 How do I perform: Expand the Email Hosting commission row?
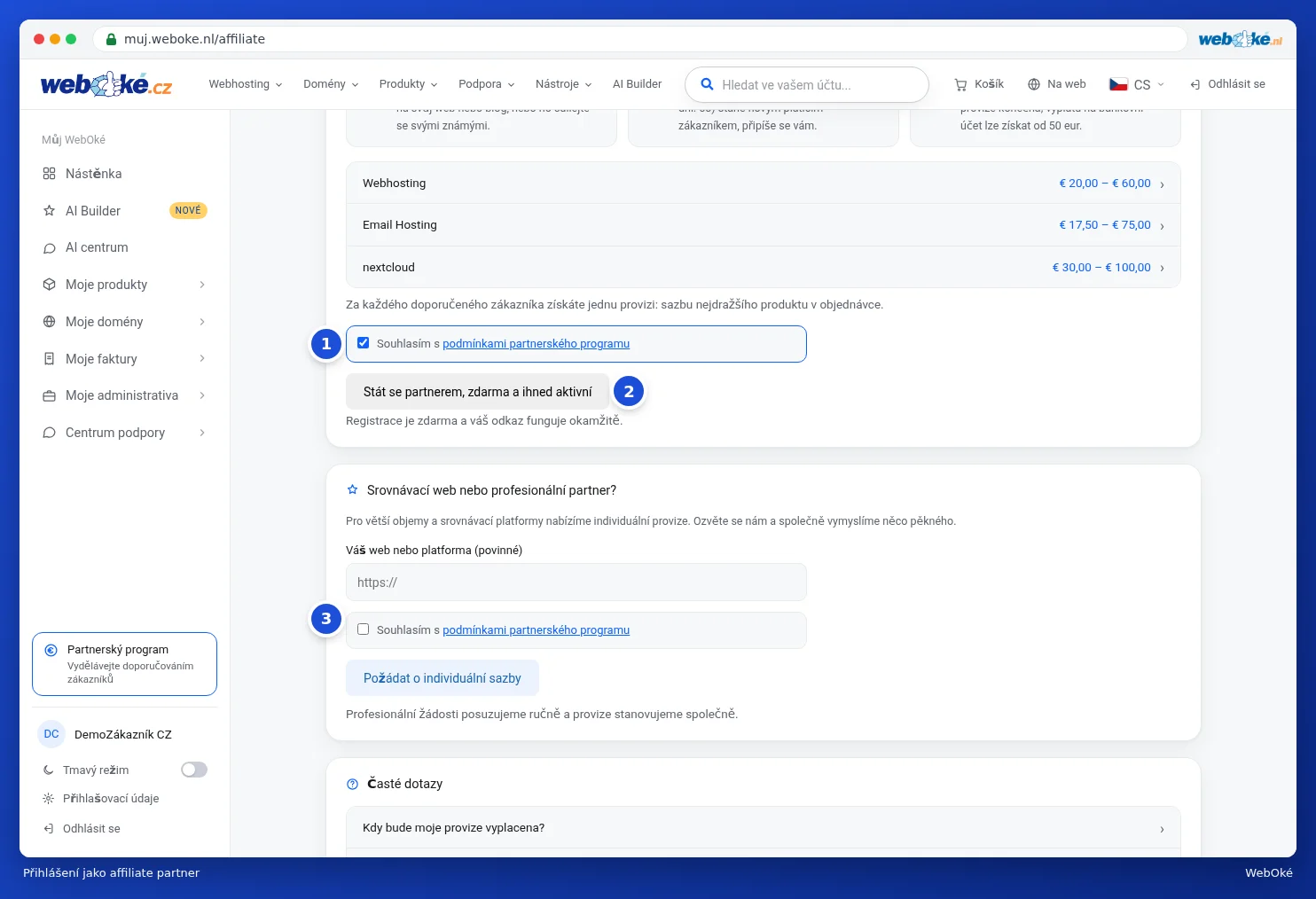[764, 225]
